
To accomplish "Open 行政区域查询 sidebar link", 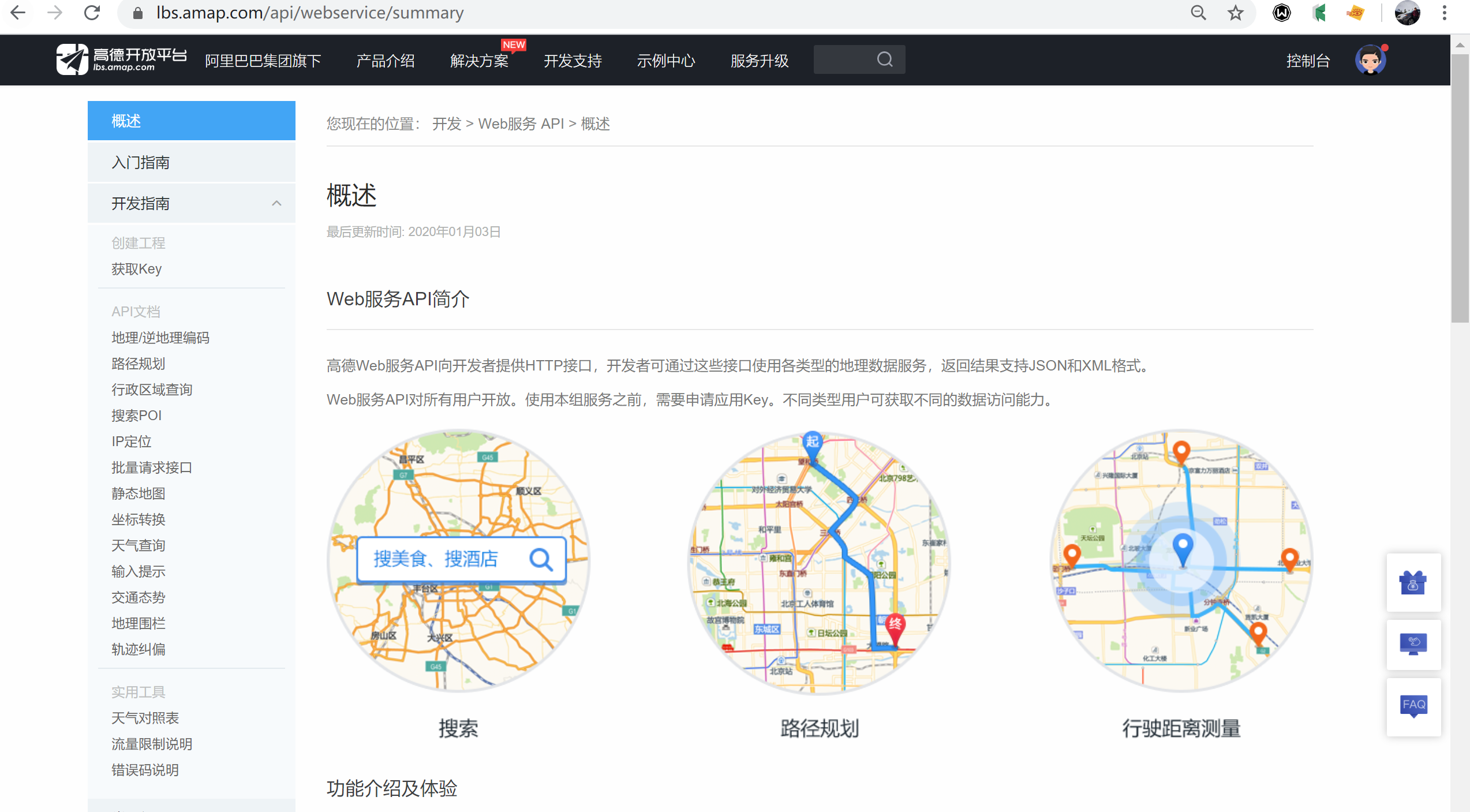I will pos(152,390).
